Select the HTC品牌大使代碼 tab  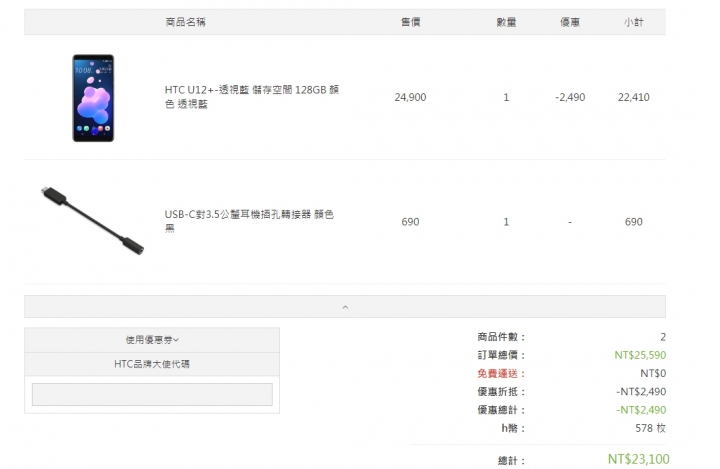[152, 364]
